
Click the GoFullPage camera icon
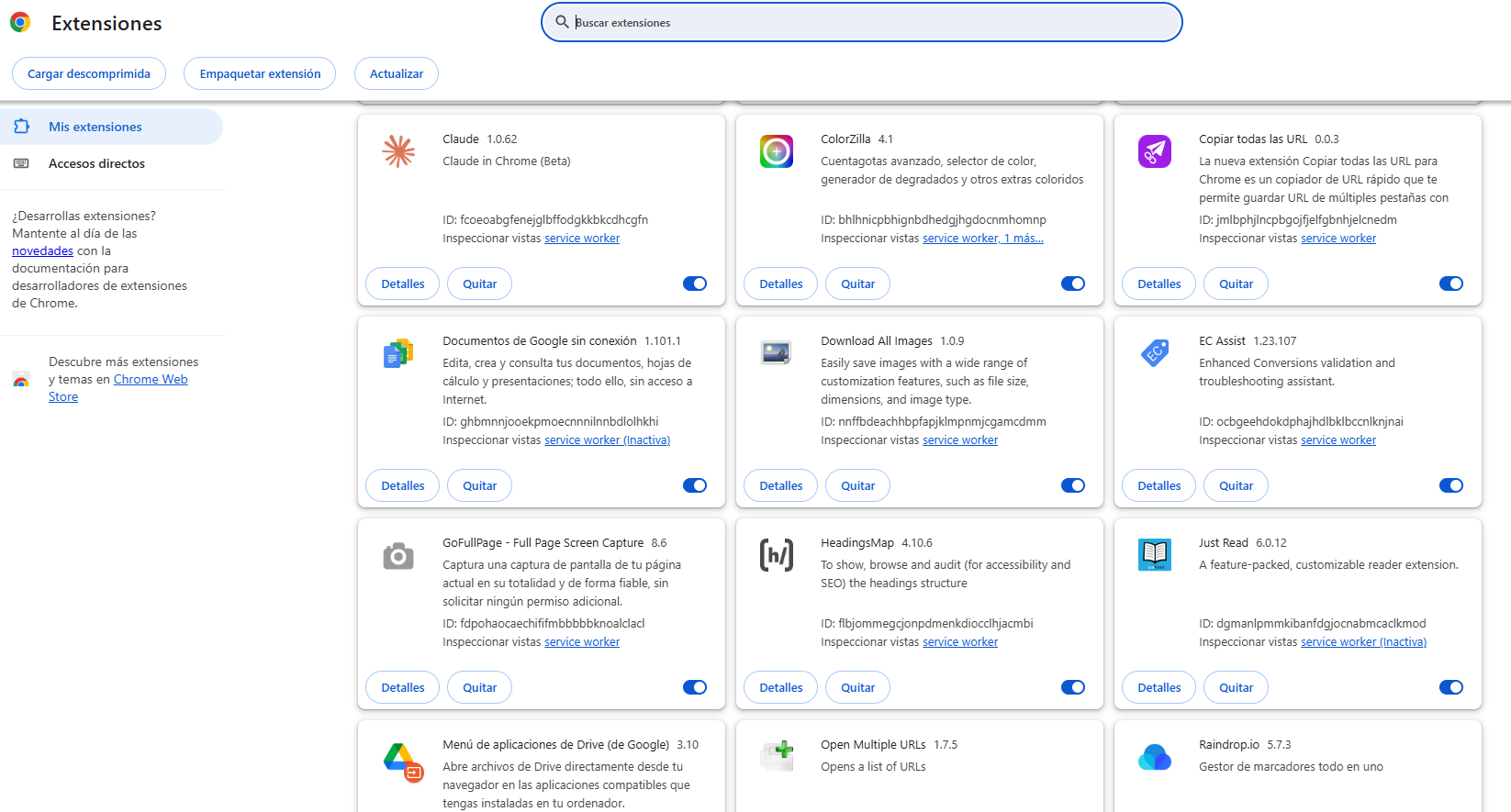point(398,555)
